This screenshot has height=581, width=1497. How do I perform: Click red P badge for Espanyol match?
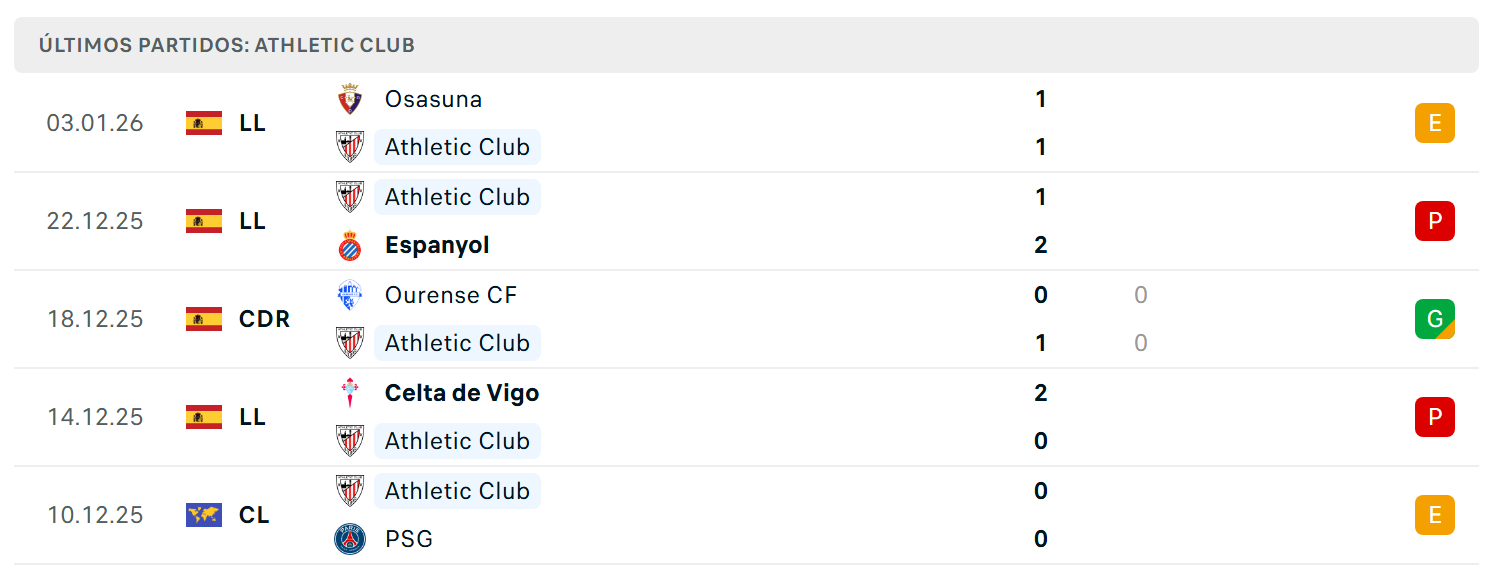pyautogui.click(x=1434, y=221)
